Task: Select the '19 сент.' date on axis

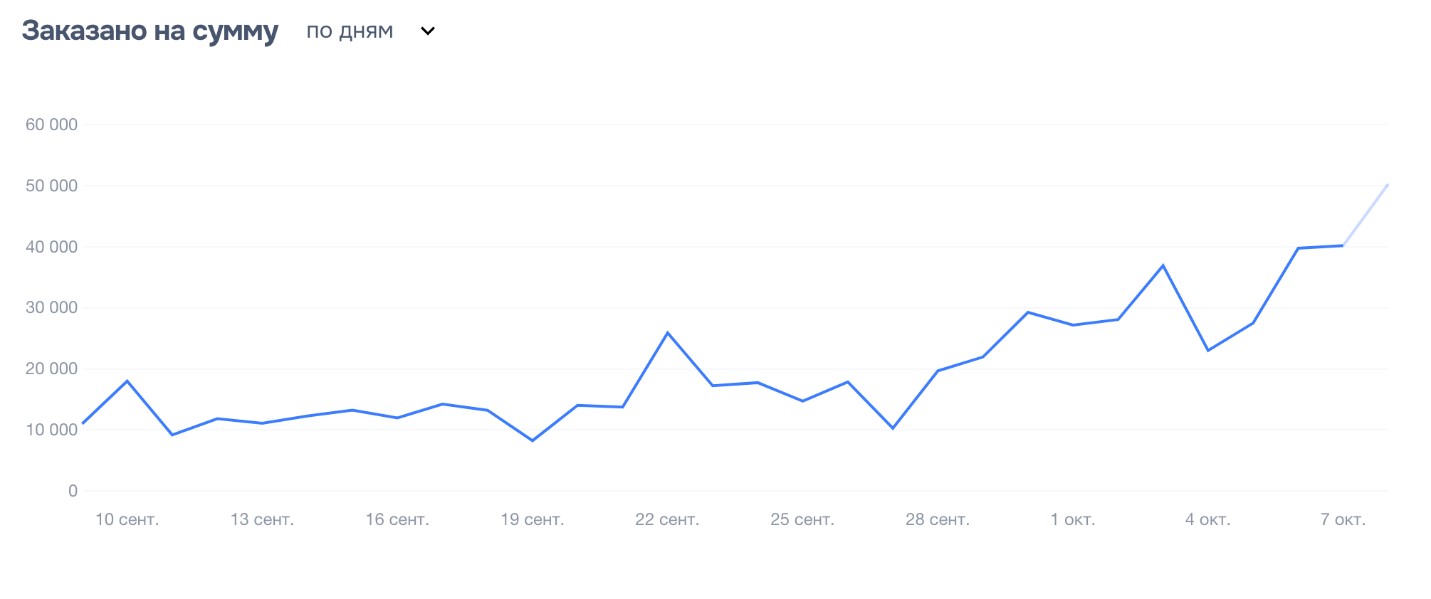Action: [532, 520]
